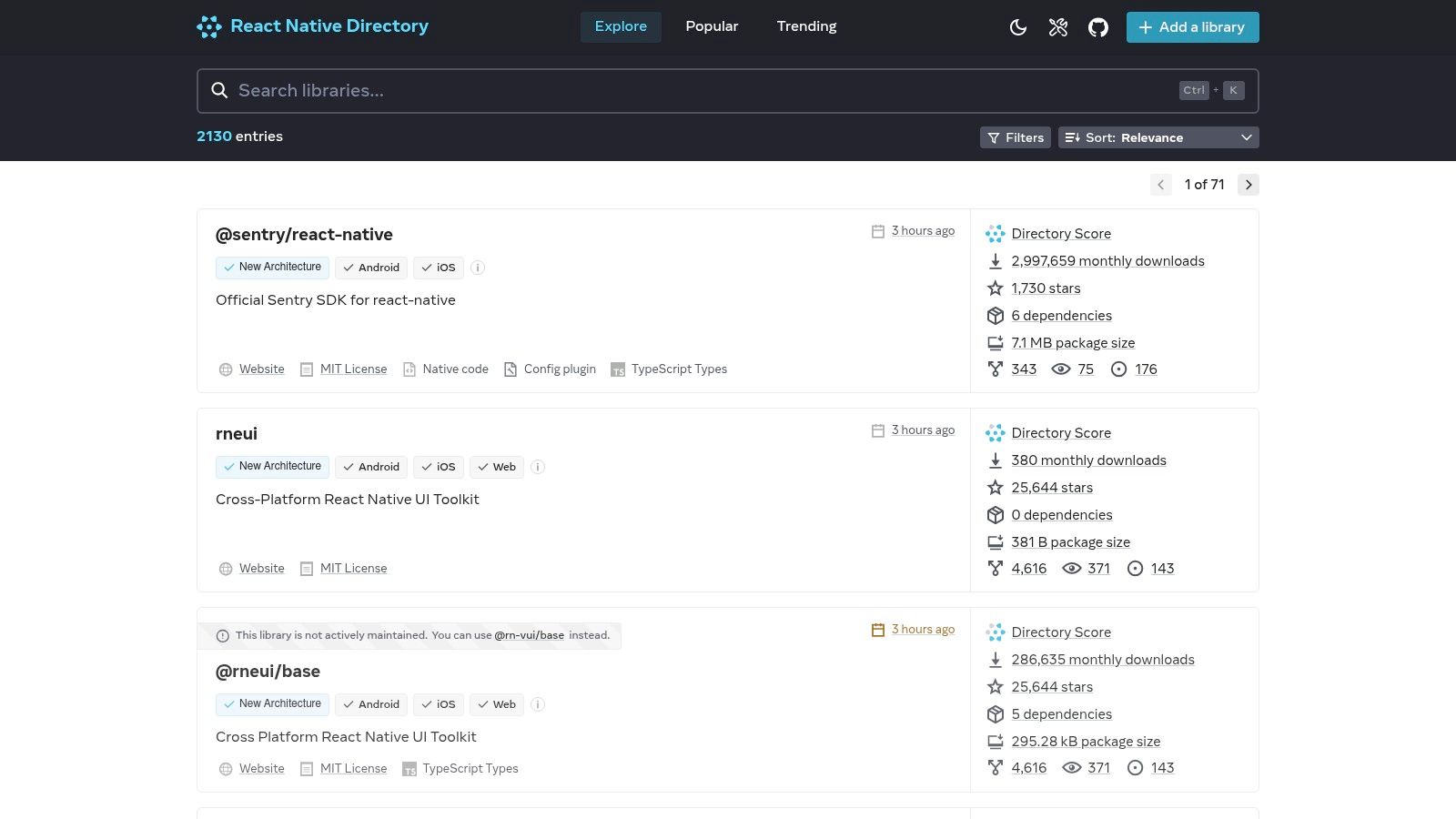Open the Popular tab
Screen dimensions: 1456x819
[712, 26]
